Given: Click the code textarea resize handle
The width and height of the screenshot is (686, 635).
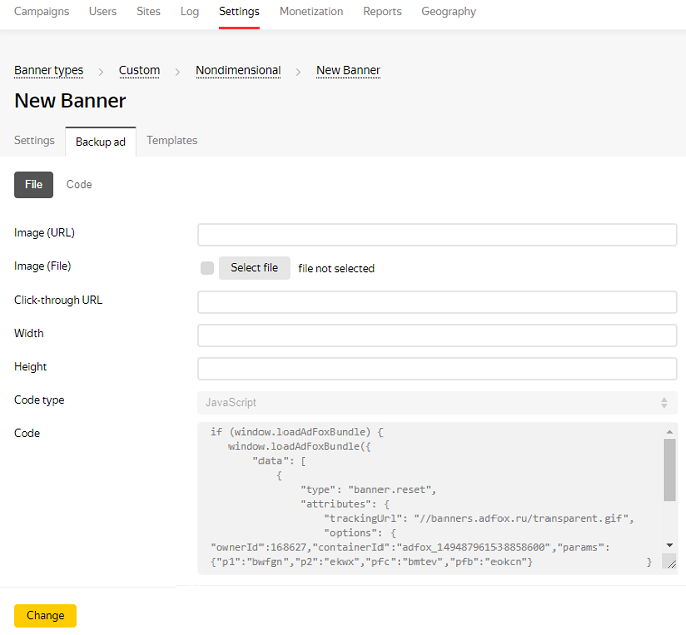Looking at the screenshot, I should pyautogui.click(x=669, y=563).
